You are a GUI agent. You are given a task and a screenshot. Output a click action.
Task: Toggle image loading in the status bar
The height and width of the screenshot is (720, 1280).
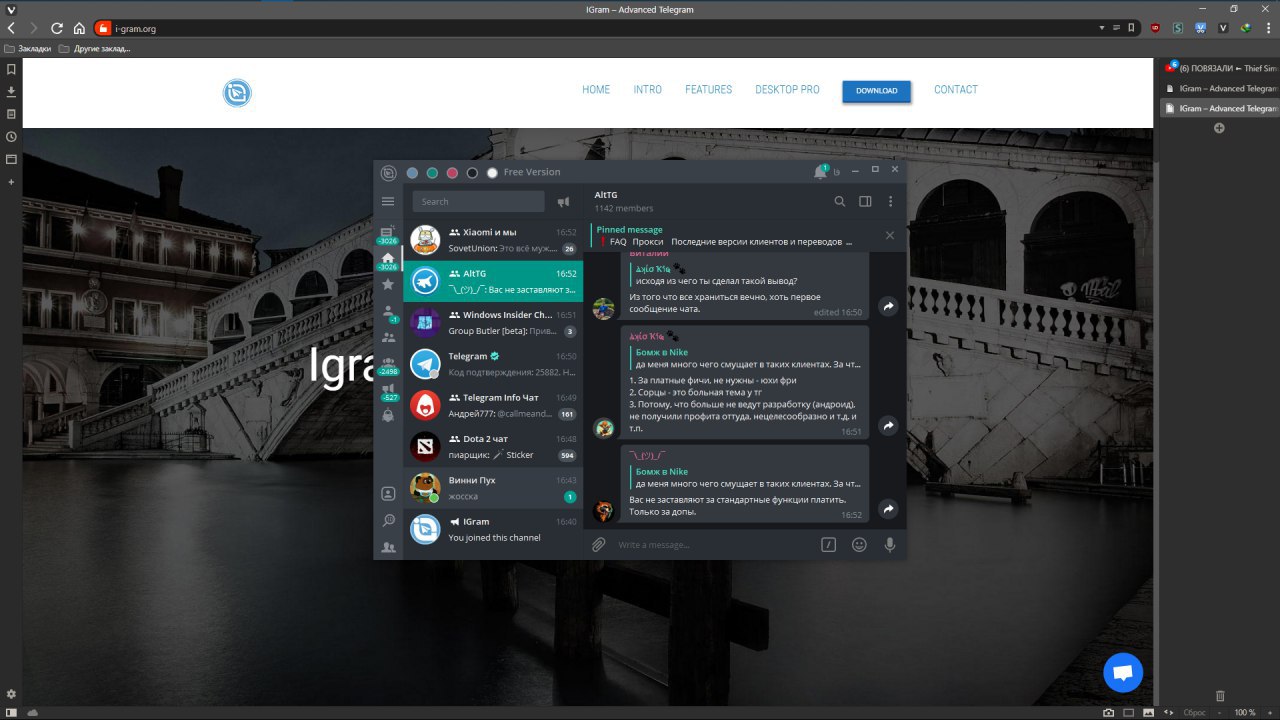click(1148, 712)
